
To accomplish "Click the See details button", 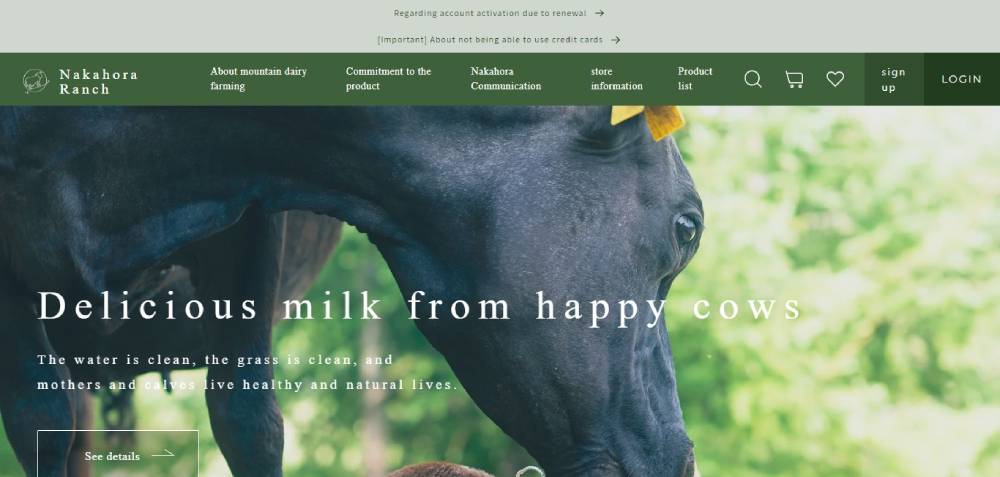I will [118, 453].
